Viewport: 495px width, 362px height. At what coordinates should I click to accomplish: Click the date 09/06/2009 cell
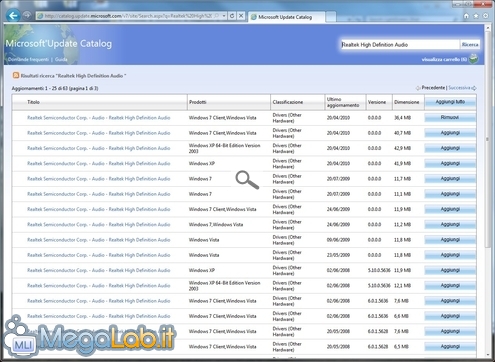coord(338,240)
